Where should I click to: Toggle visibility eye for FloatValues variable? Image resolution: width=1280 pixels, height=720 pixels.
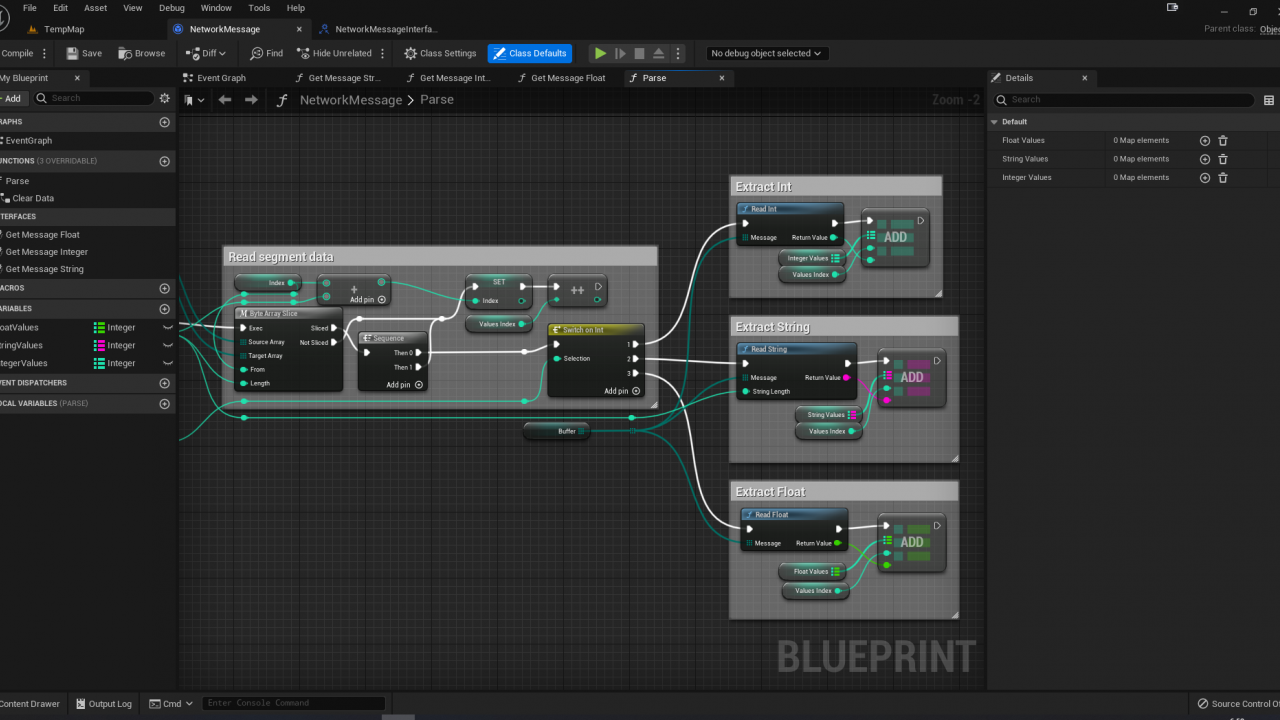[x=167, y=327]
